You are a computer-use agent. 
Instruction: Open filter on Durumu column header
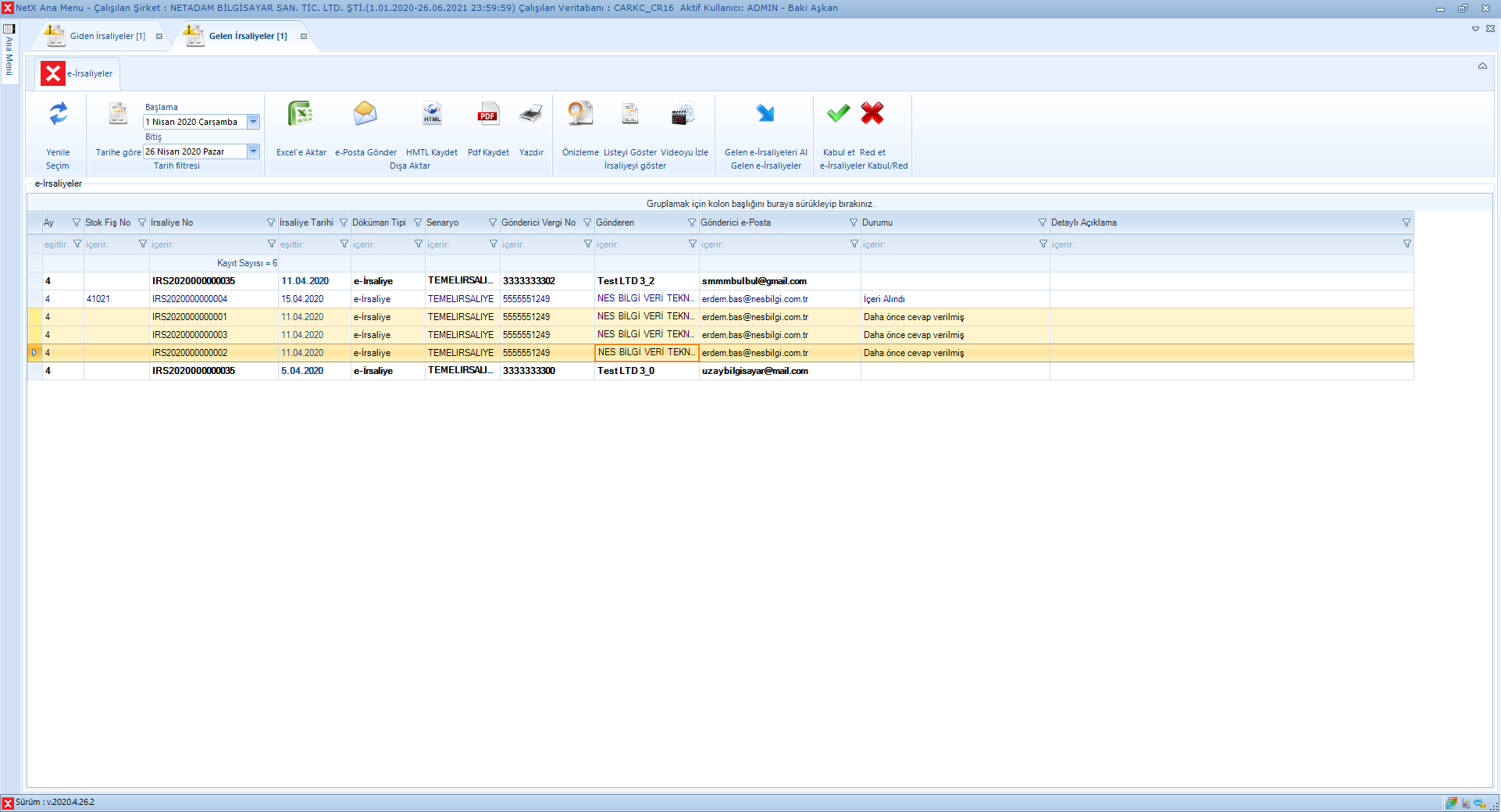[x=1042, y=223]
